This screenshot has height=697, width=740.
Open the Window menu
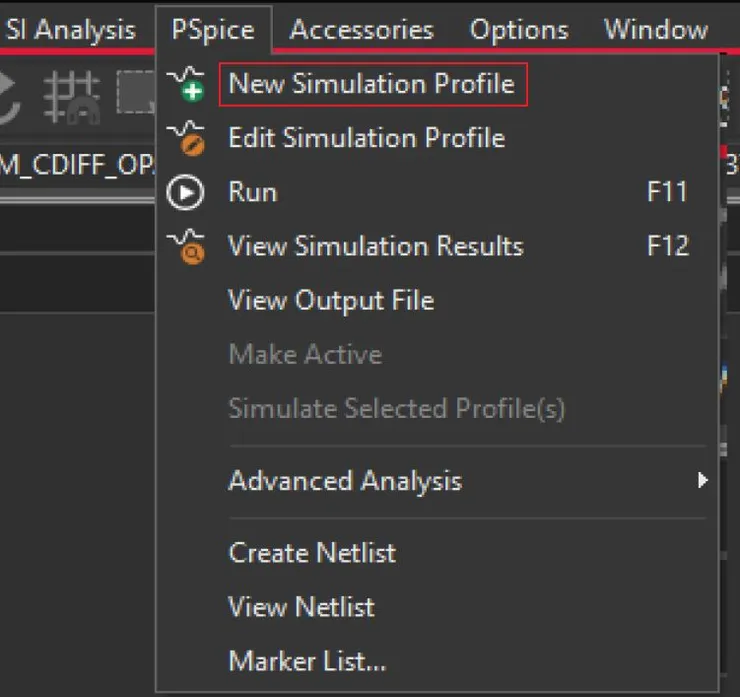pos(655,30)
